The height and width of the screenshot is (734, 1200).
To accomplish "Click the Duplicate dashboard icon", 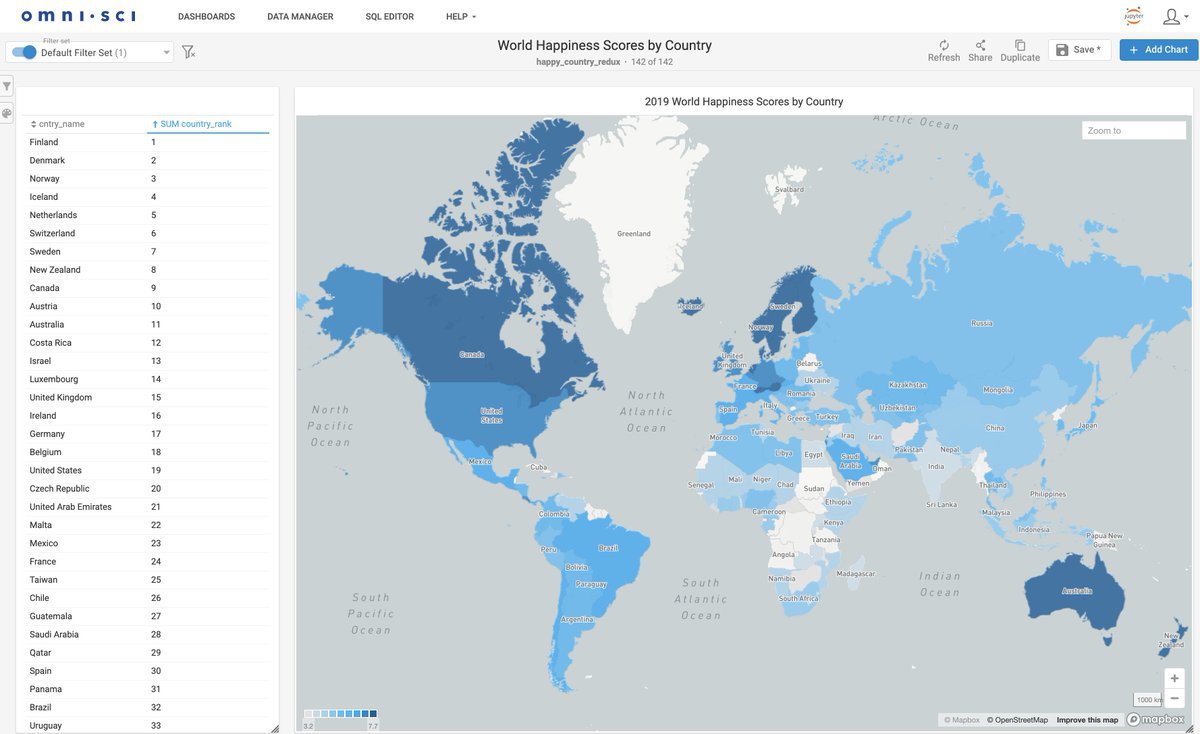I will click(1020, 45).
